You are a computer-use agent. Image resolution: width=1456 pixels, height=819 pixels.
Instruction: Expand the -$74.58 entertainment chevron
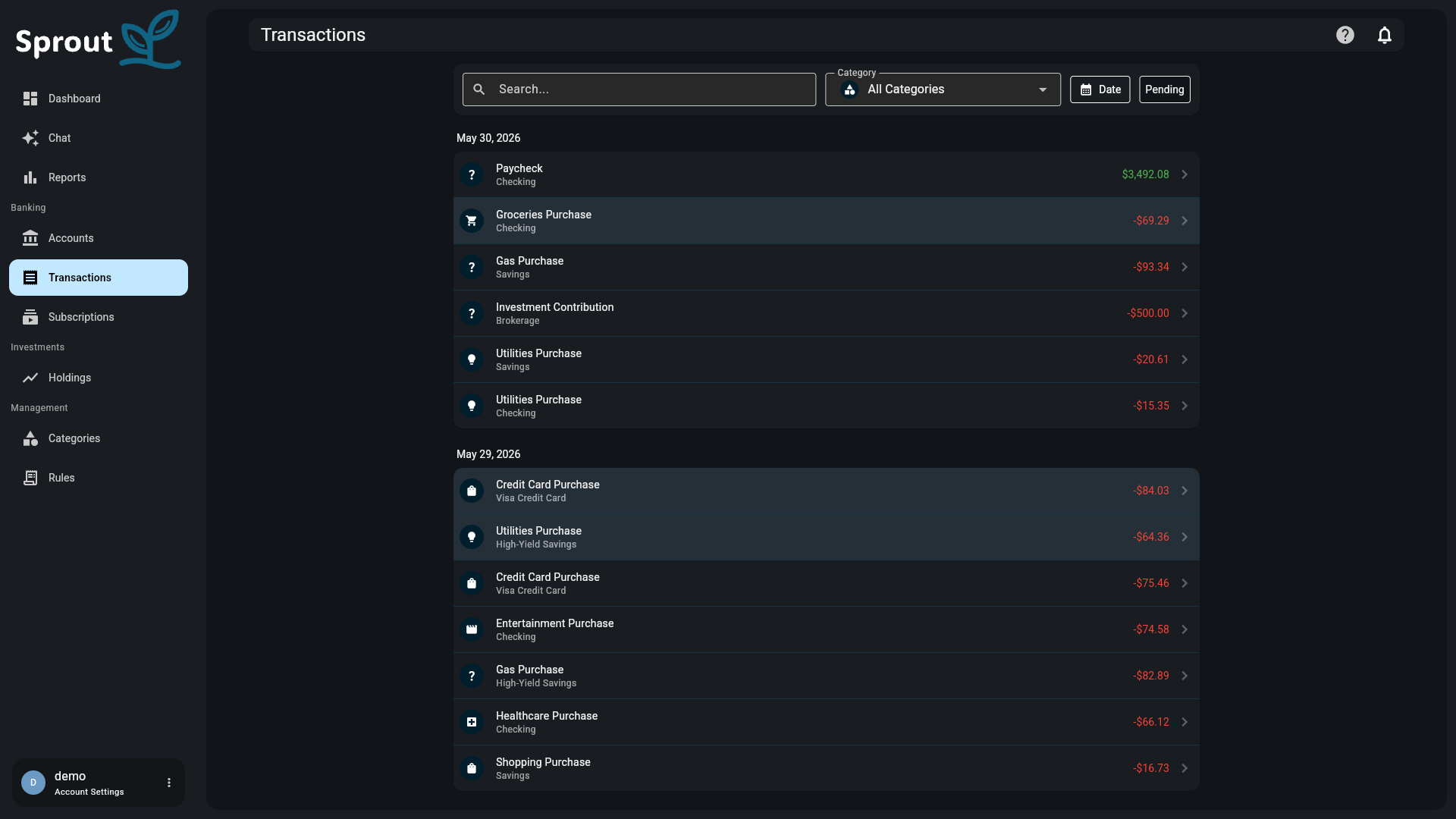(x=1185, y=629)
